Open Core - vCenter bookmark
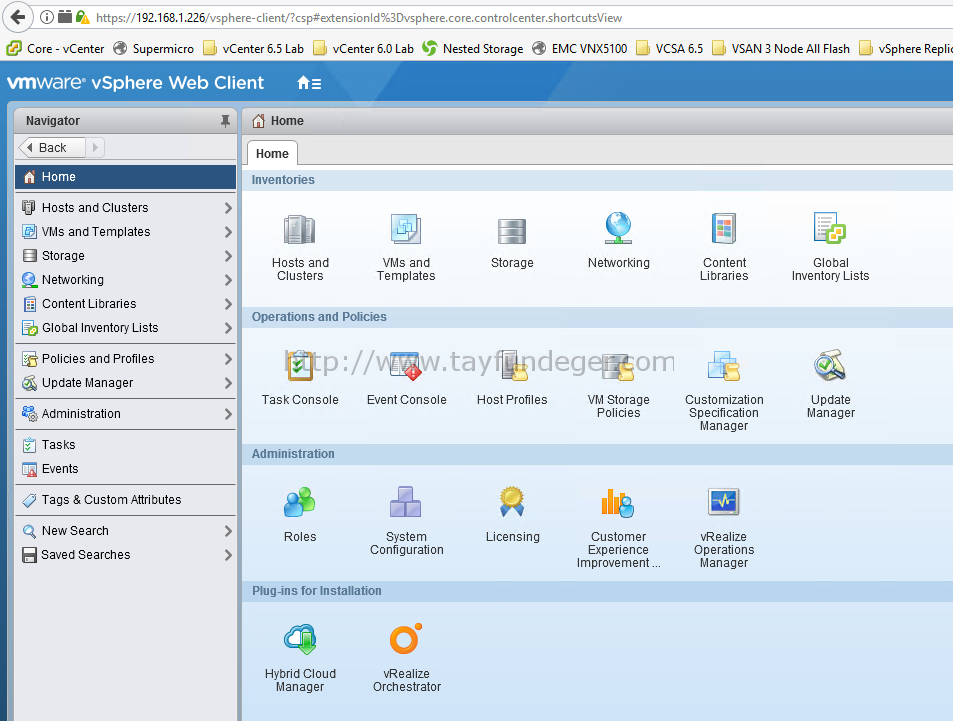Image resolution: width=953 pixels, height=721 pixels. 55,49
